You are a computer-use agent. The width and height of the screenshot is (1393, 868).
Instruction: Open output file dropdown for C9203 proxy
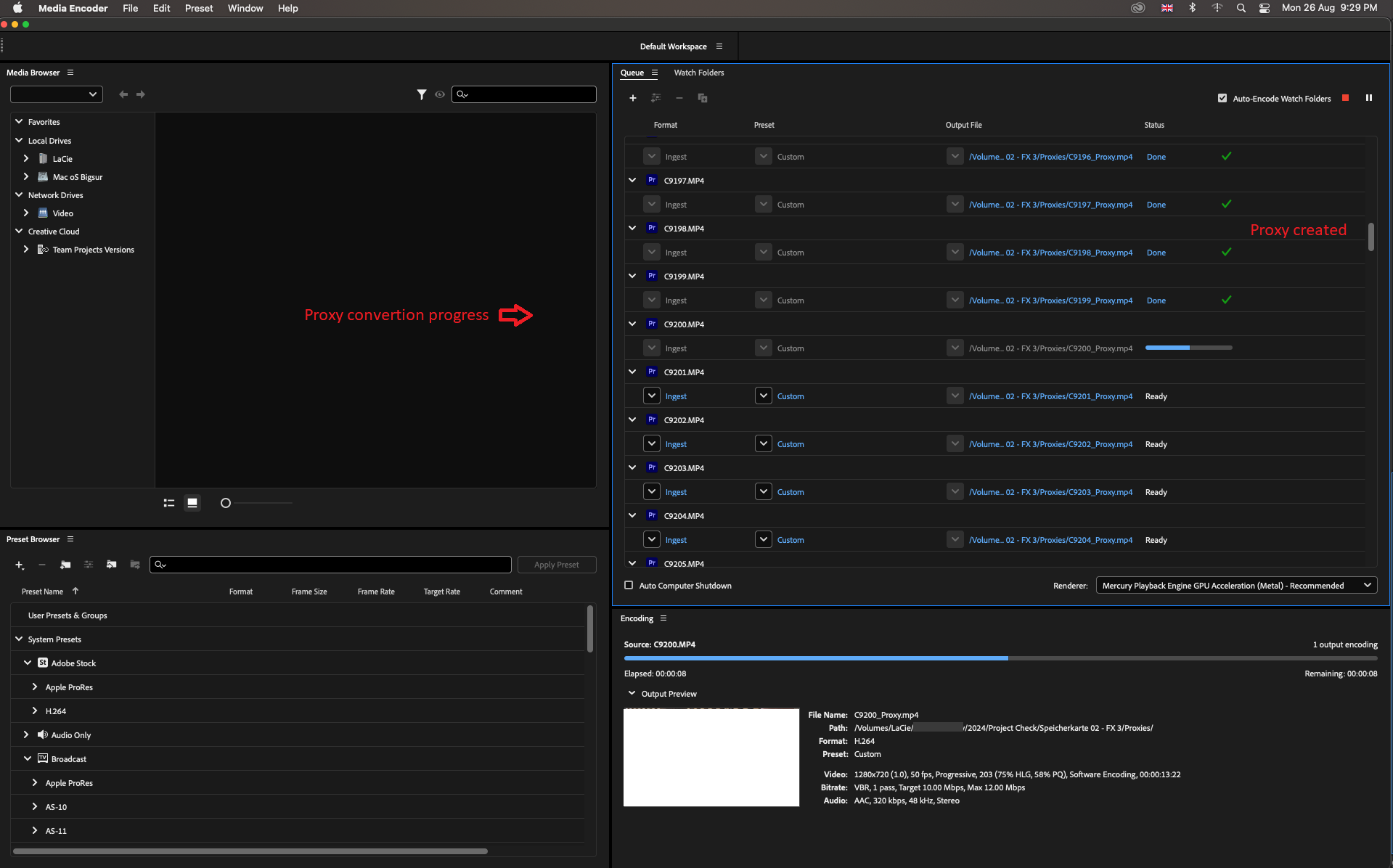[955, 491]
